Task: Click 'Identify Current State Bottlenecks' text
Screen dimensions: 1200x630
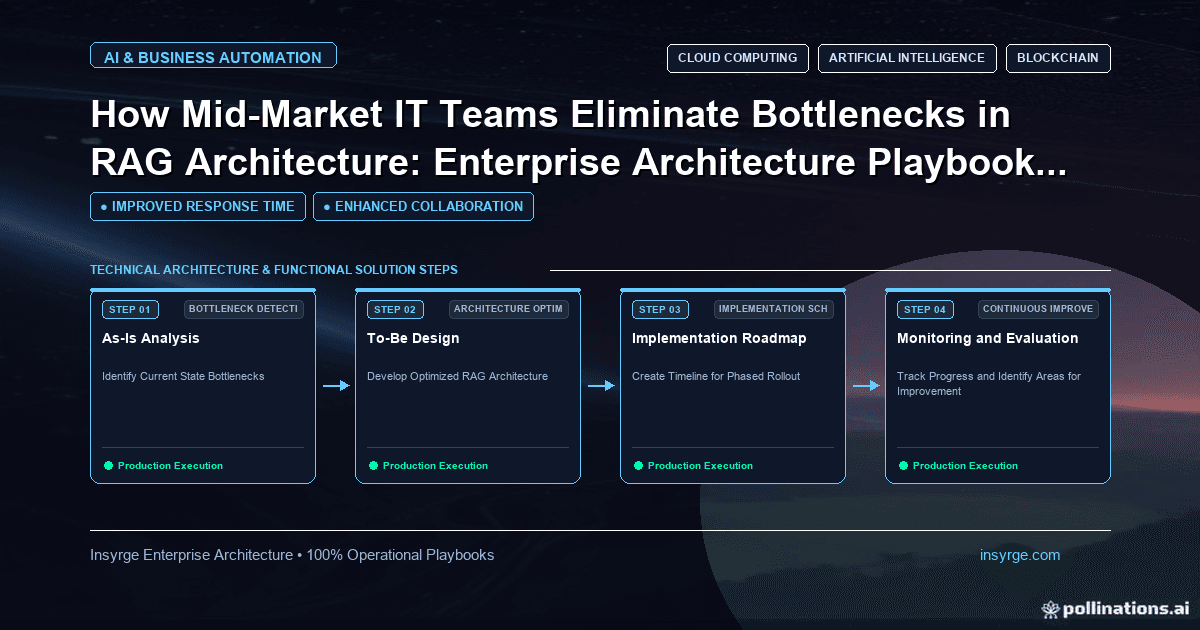Action: pyautogui.click(x=183, y=376)
